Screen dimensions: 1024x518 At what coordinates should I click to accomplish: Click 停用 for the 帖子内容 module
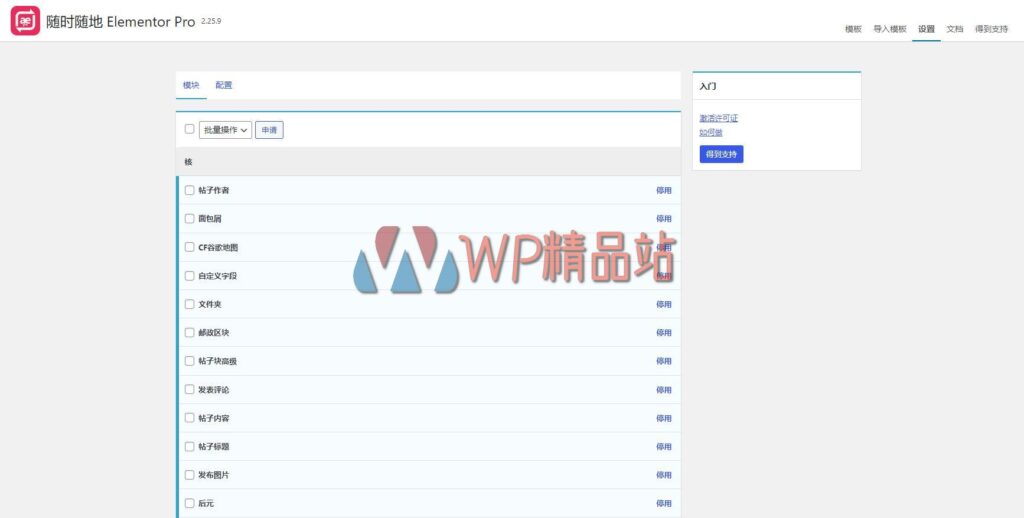click(x=664, y=418)
